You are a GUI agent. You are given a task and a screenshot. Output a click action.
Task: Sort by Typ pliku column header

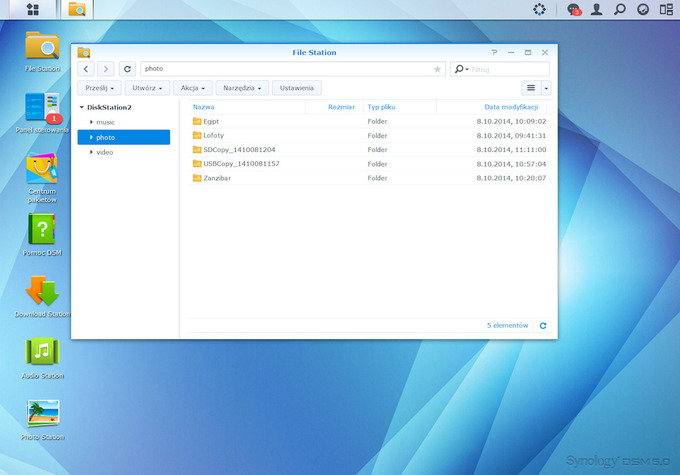381,107
